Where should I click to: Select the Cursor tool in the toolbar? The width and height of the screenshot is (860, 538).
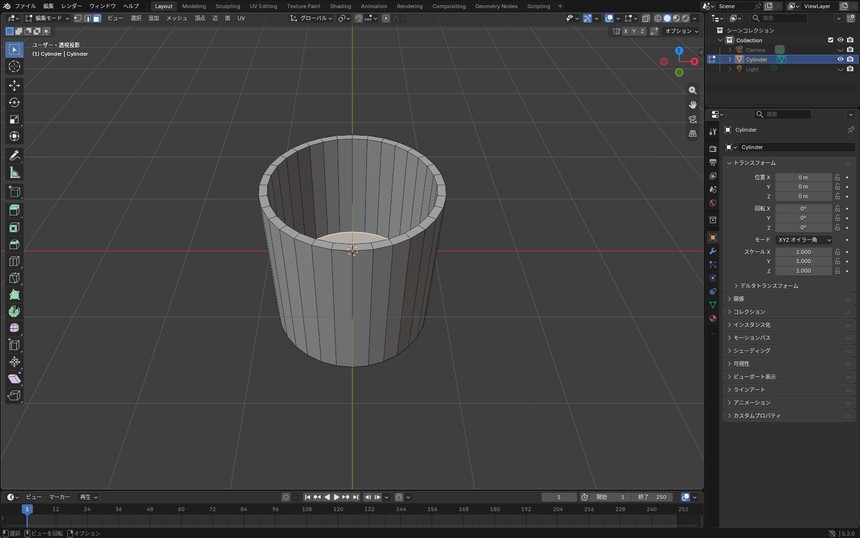point(14,66)
